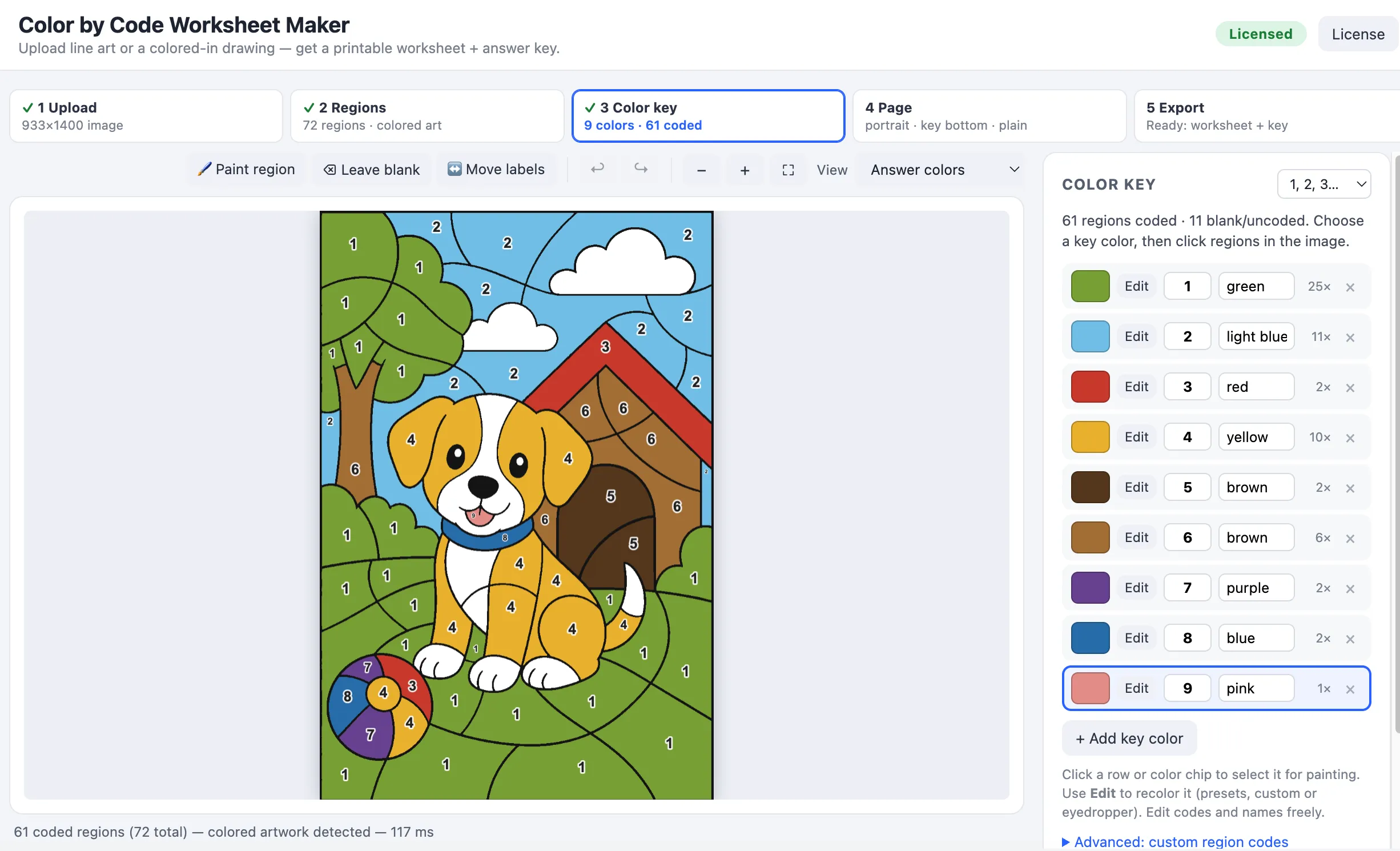The width and height of the screenshot is (1400, 851).
Task: Edit the yellow key color
Action: 1136,437
